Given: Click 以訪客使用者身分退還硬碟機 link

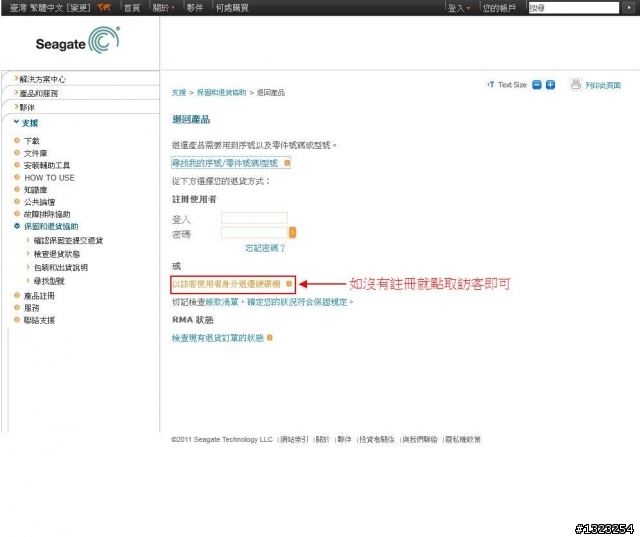Looking at the screenshot, I should 226,284.
